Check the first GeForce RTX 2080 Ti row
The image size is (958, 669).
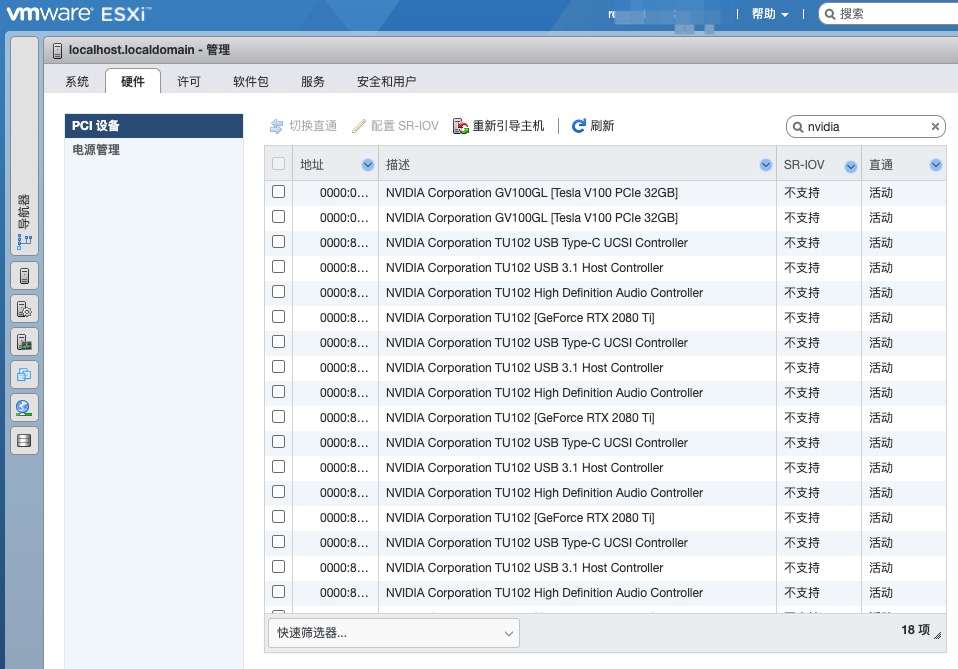pyautogui.click(x=279, y=317)
